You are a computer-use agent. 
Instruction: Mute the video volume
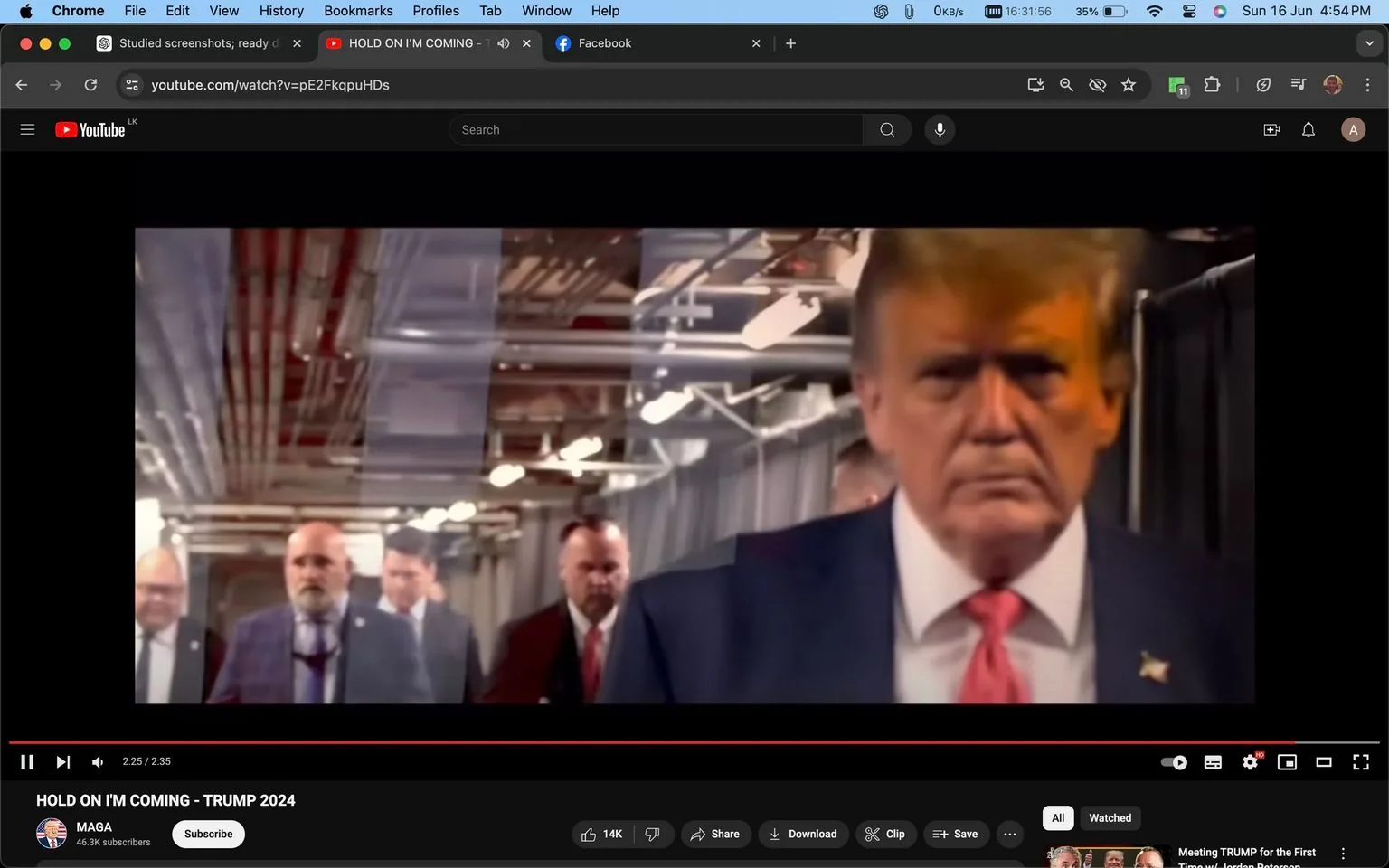pyautogui.click(x=97, y=761)
